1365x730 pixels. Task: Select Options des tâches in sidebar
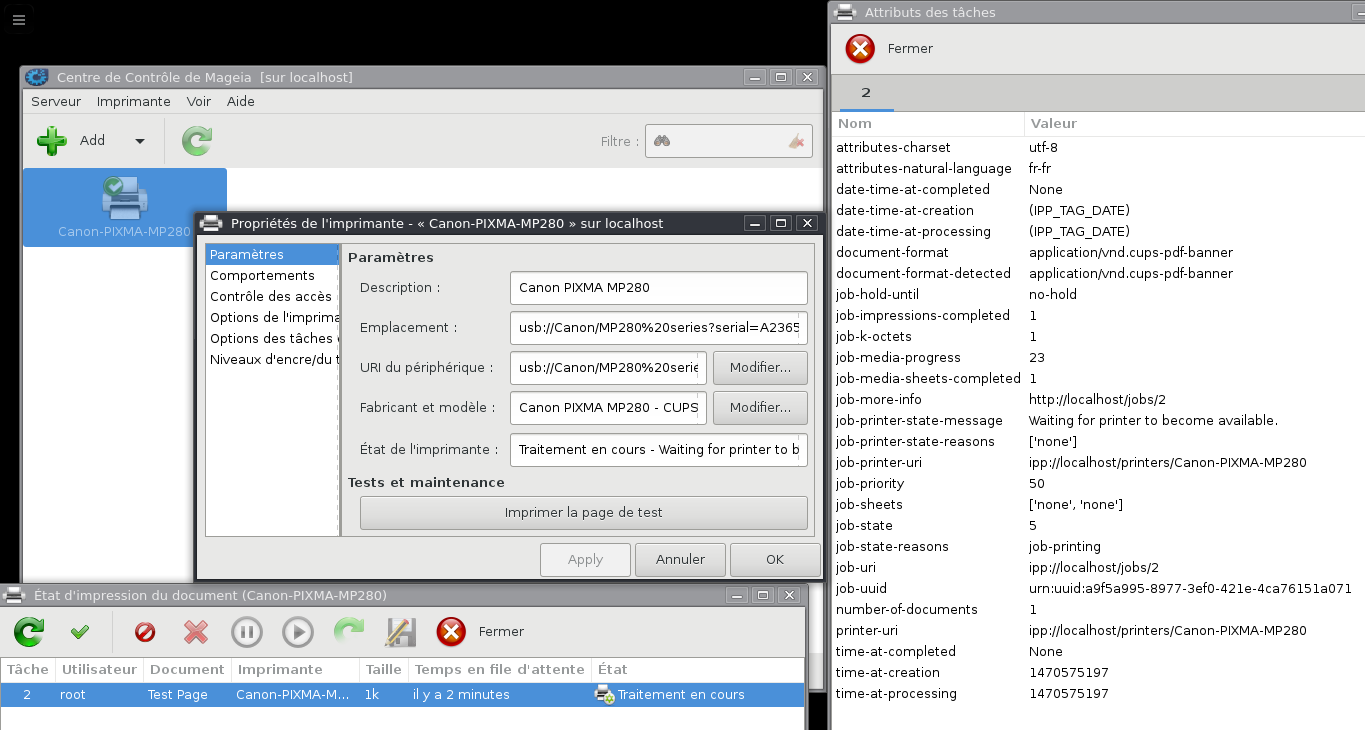tap(272, 338)
